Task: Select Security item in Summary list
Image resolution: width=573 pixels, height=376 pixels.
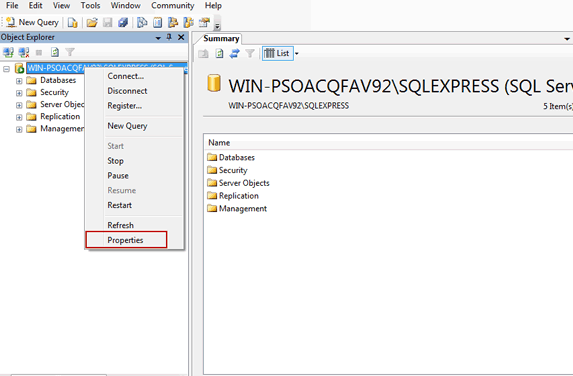Action: pos(228,170)
